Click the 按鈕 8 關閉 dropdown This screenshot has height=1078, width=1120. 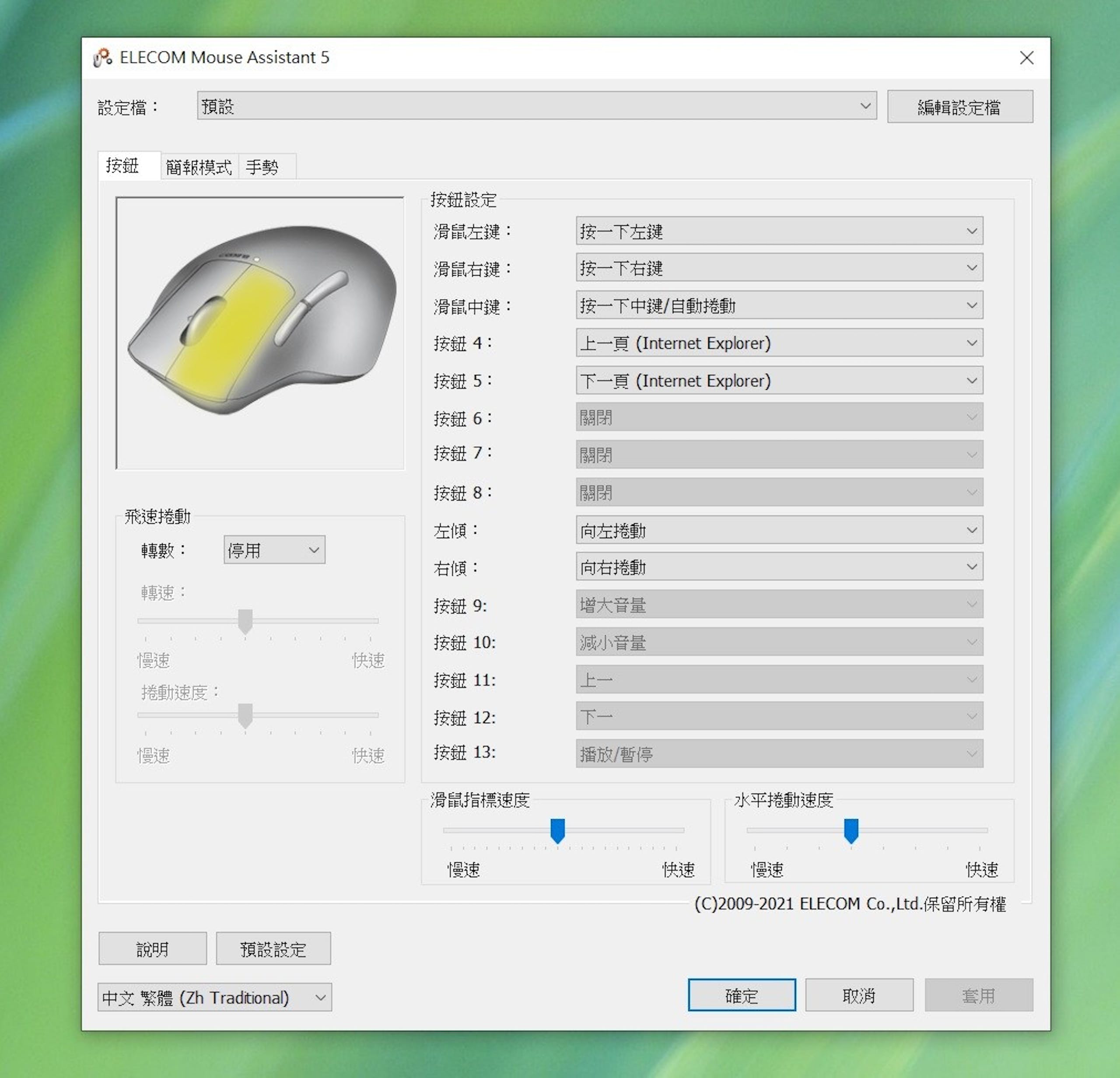[x=779, y=493]
